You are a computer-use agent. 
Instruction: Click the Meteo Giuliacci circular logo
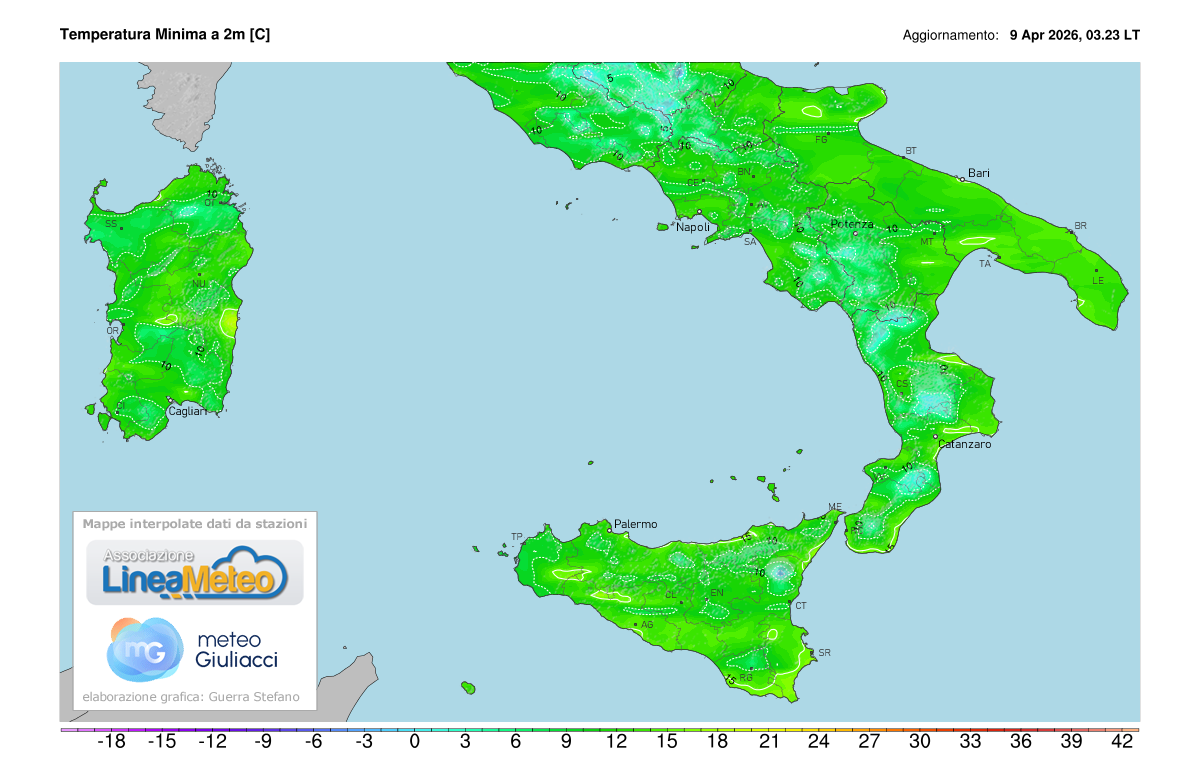[144, 648]
